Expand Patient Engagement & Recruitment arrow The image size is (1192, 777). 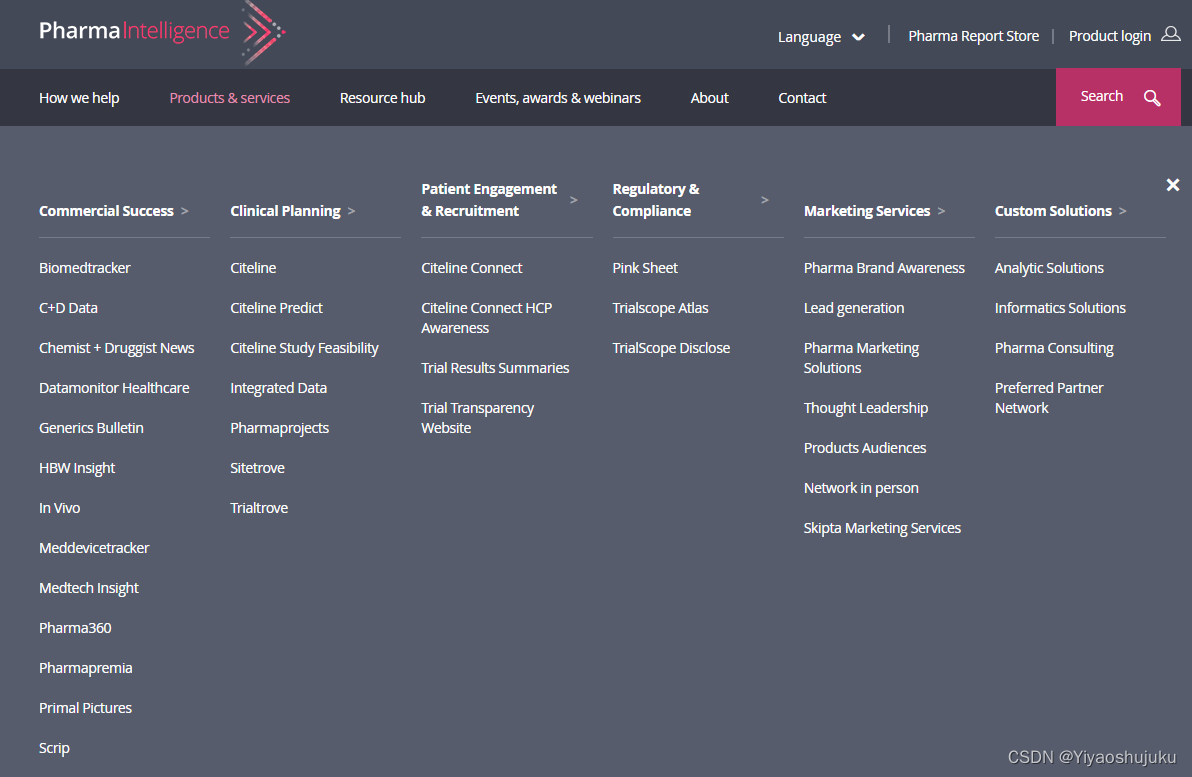pyautogui.click(x=573, y=200)
